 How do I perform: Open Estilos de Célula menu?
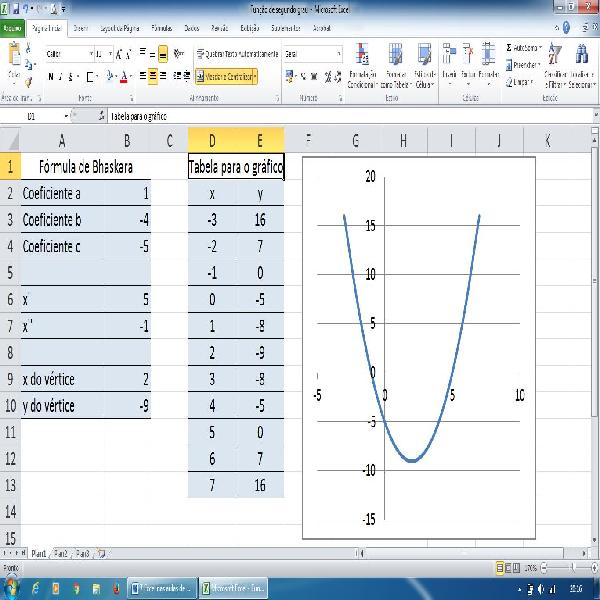pyautogui.click(x=425, y=65)
